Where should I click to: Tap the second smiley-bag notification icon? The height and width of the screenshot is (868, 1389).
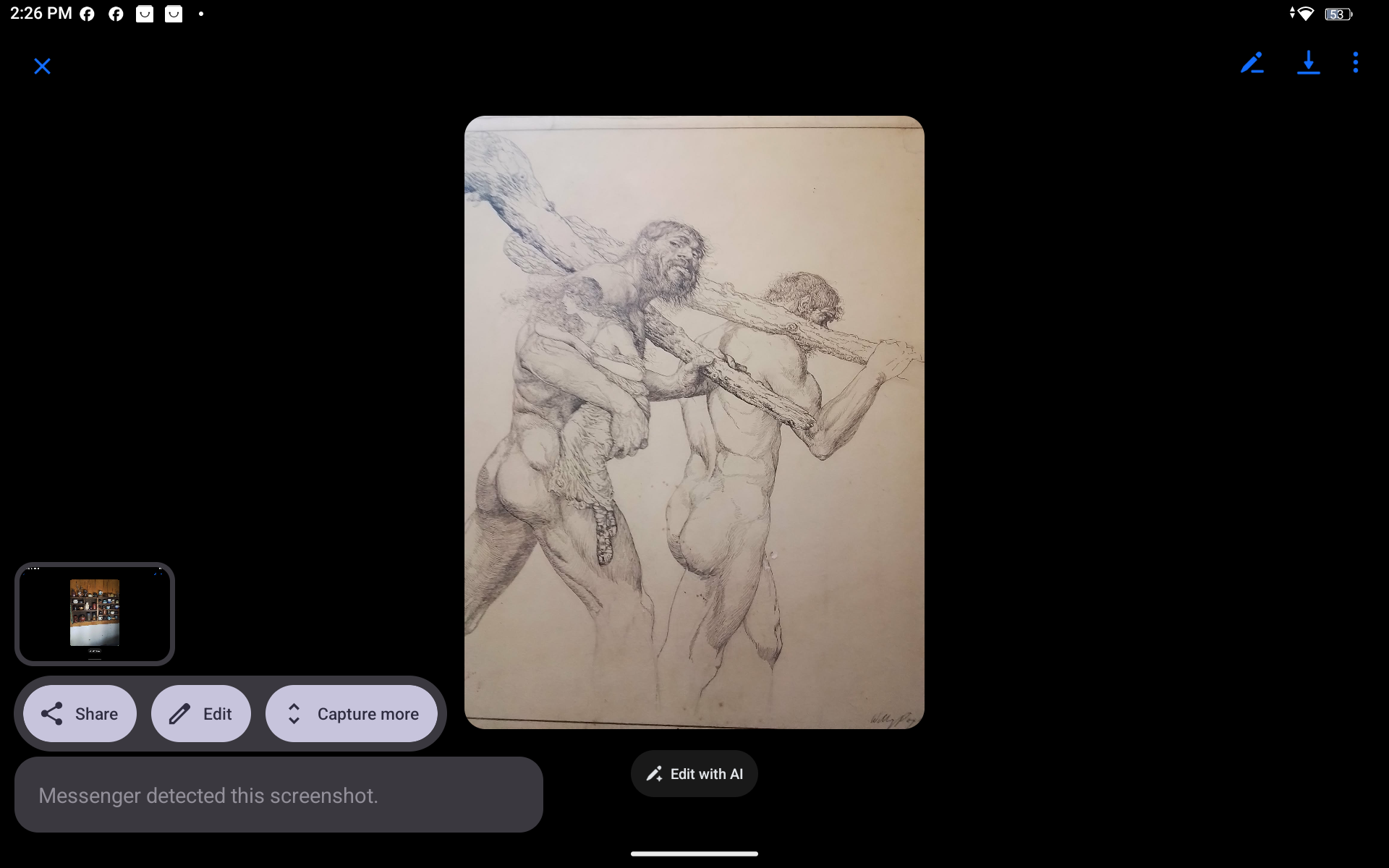coord(174,14)
